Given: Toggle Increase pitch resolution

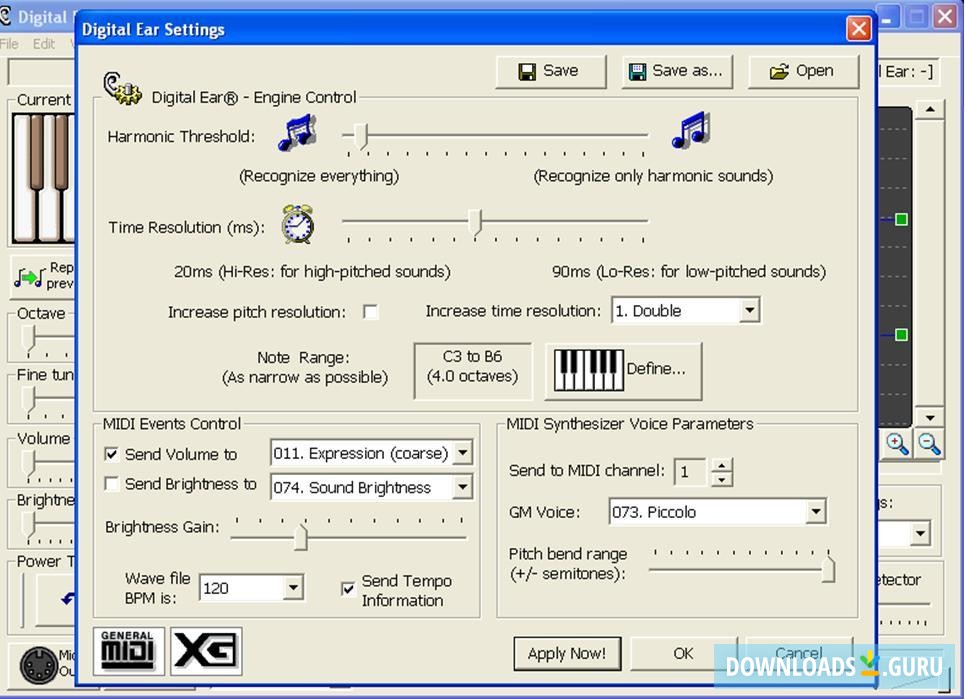Looking at the screenshot, I should coord(370,312).
